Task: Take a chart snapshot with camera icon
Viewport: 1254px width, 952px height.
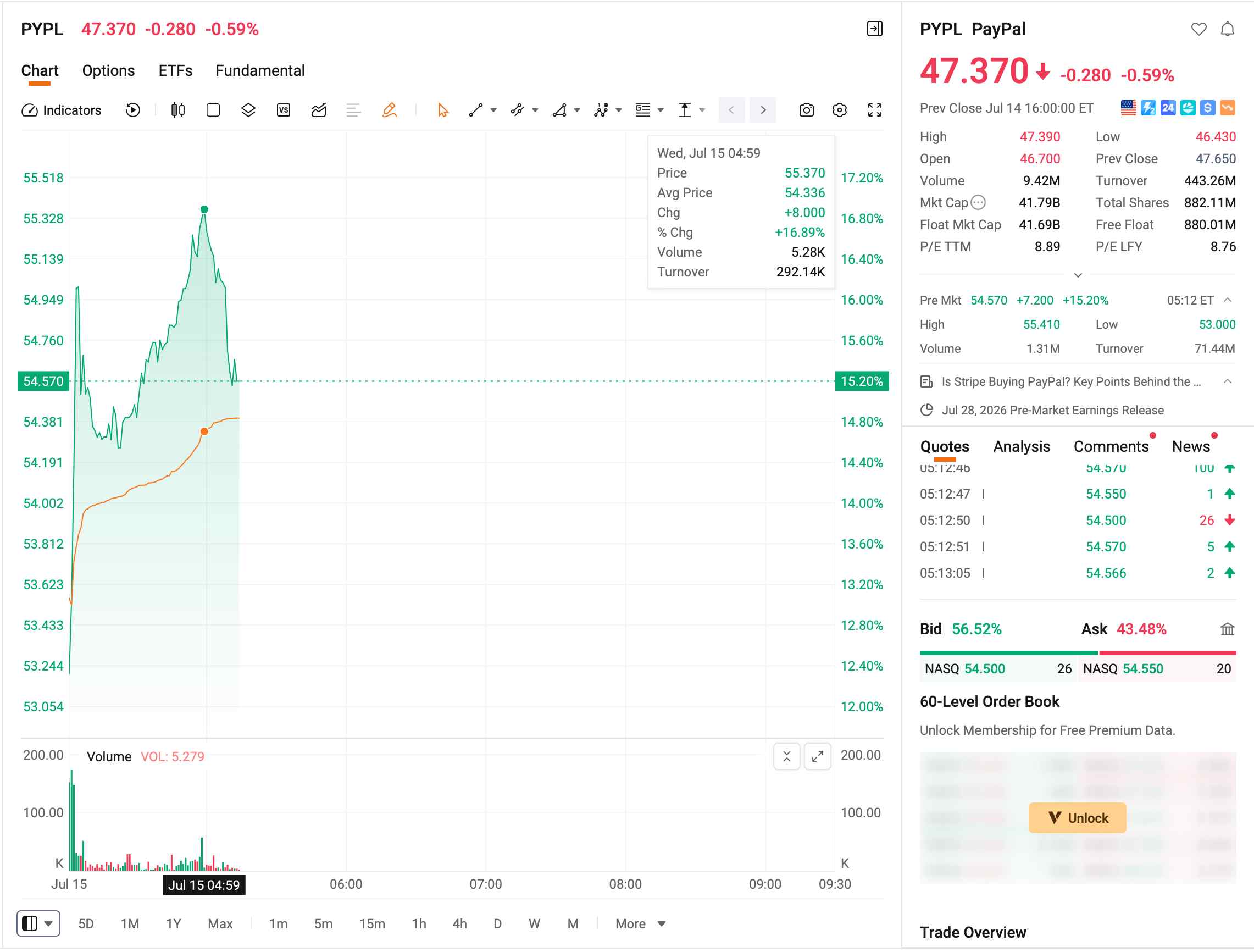Action: tap(806, 110)
